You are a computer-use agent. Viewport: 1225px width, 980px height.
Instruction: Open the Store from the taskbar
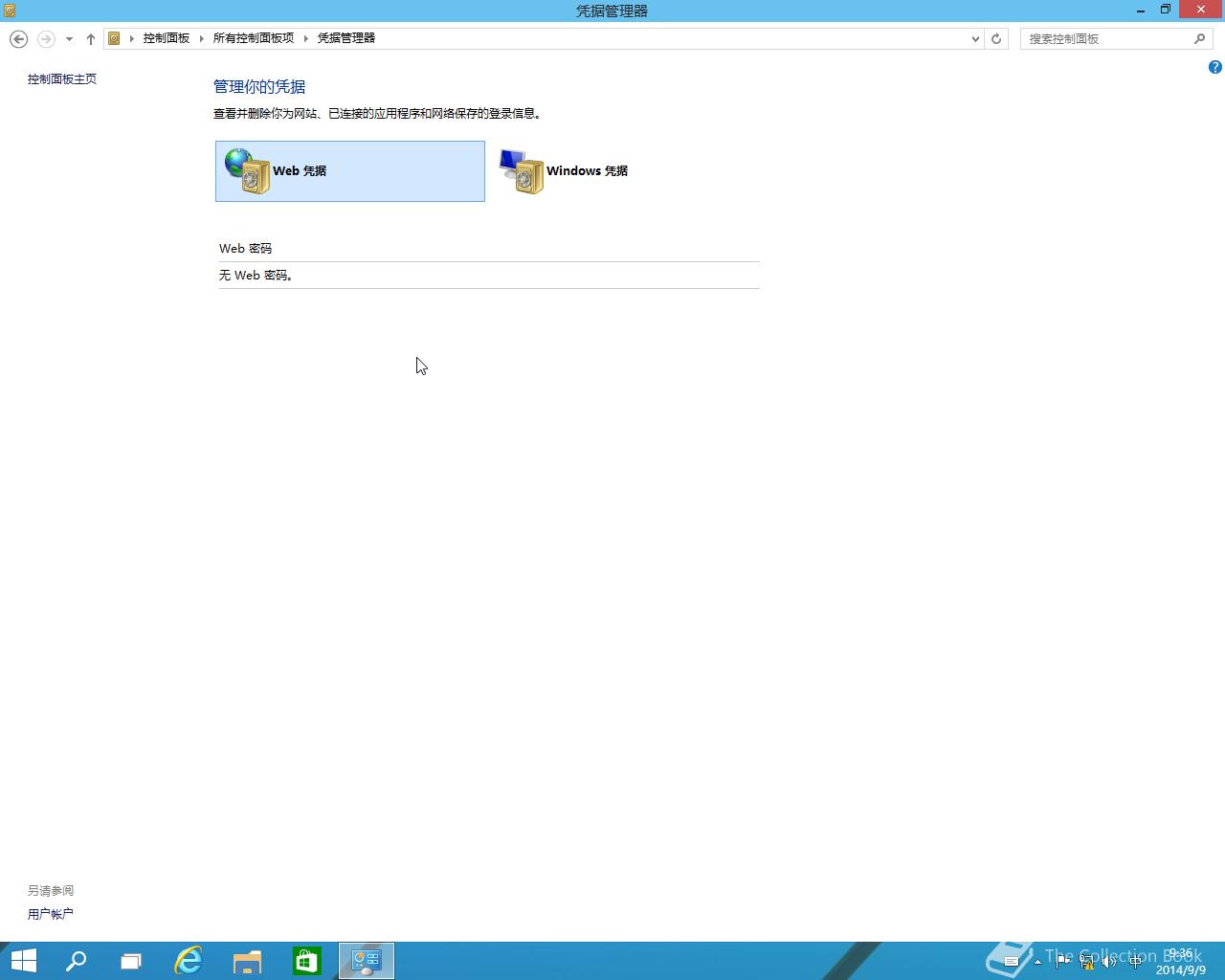point(307,961)
